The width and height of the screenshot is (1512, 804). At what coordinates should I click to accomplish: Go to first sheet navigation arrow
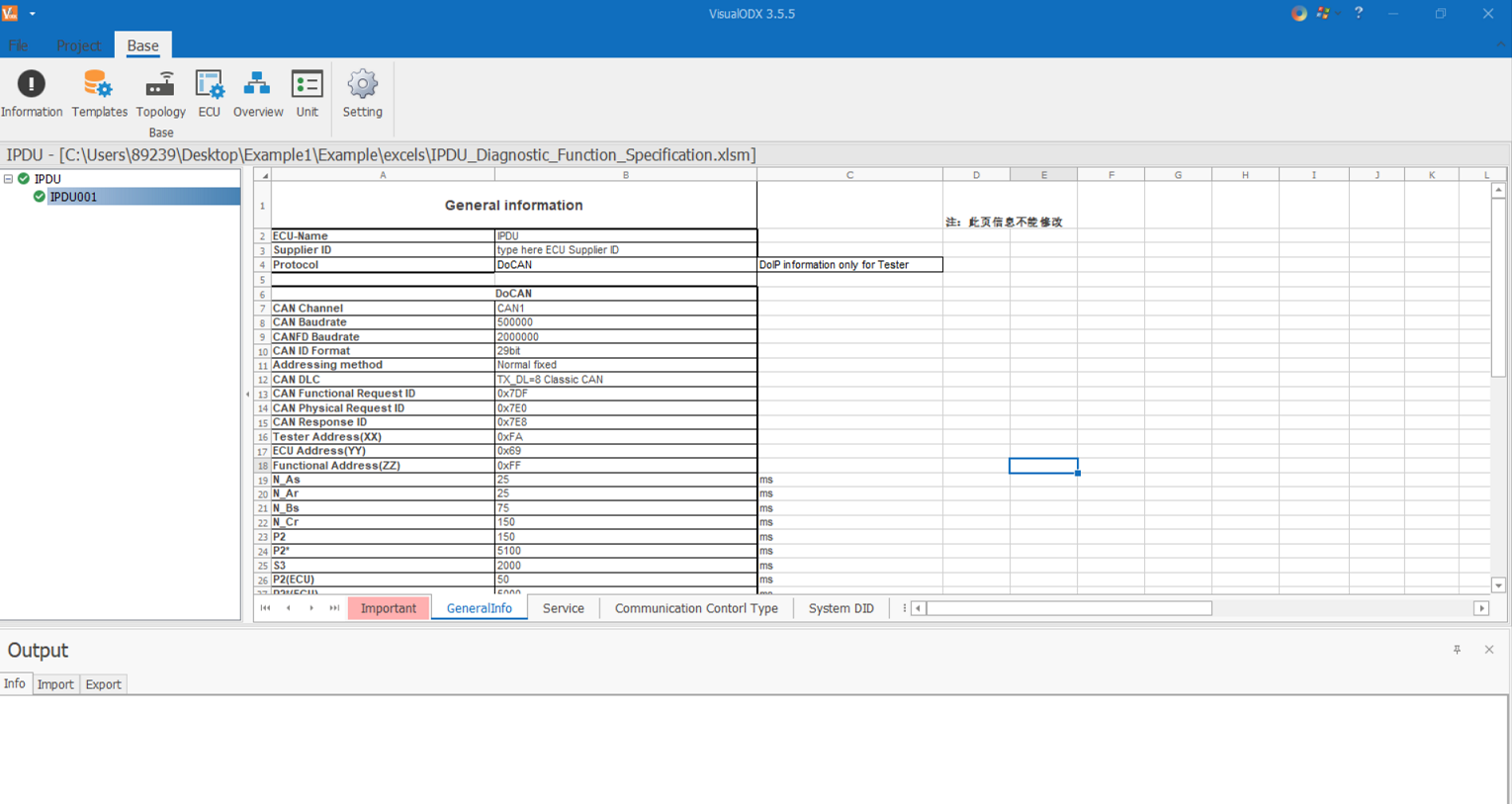265,608
